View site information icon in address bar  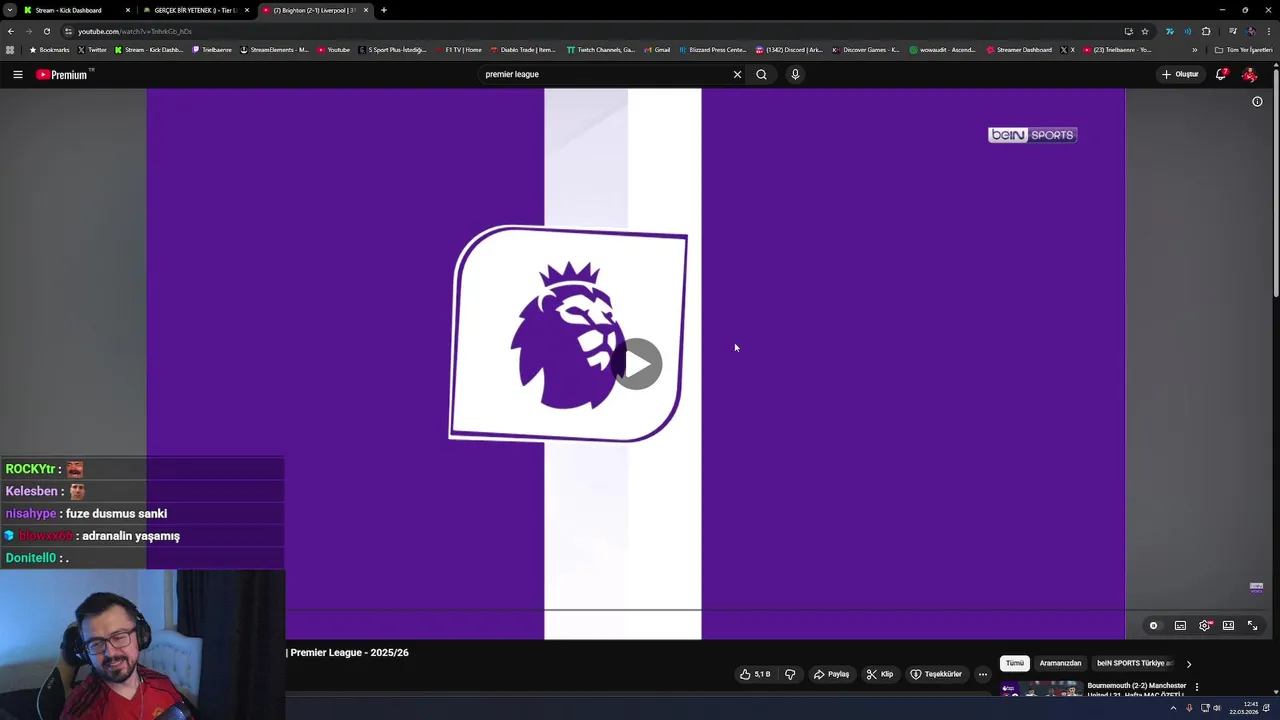68,31
